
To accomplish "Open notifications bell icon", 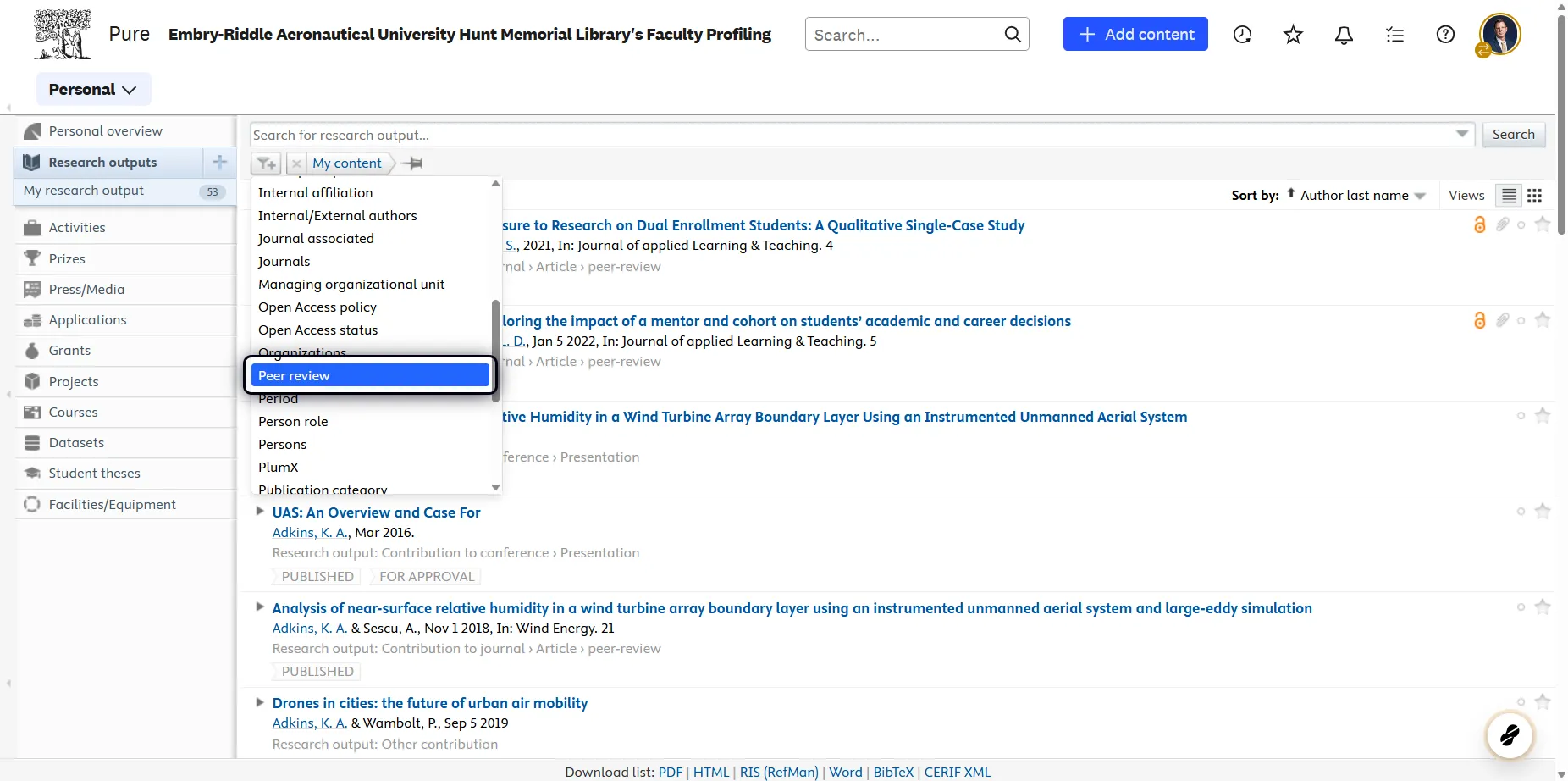I will (1344, 35).
